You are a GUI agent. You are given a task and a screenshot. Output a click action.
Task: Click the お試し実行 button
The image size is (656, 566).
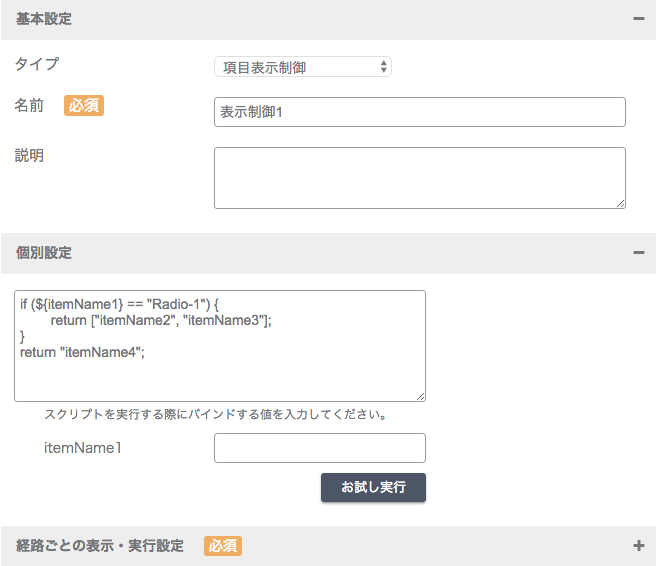(373, 487)
